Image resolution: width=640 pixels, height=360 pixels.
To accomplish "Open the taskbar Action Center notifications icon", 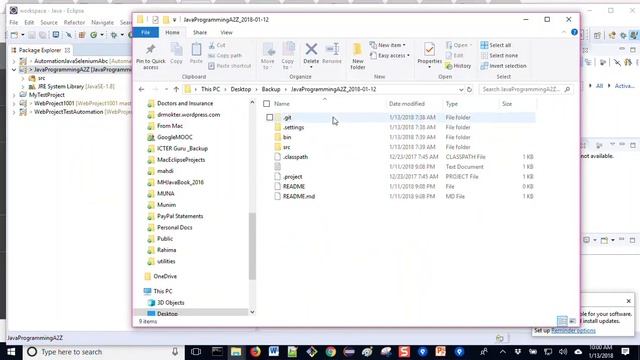I will [625, 351].
